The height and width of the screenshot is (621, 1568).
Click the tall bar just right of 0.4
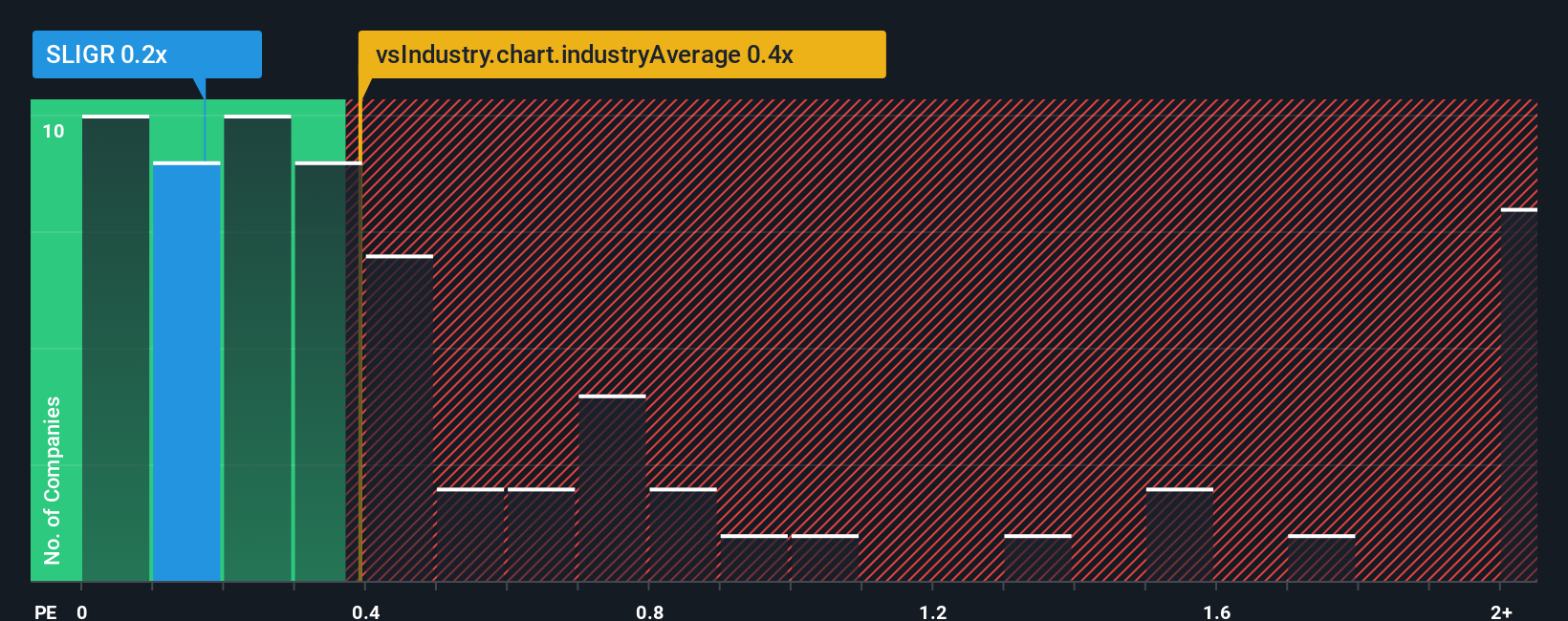click(x=400, y=418)
